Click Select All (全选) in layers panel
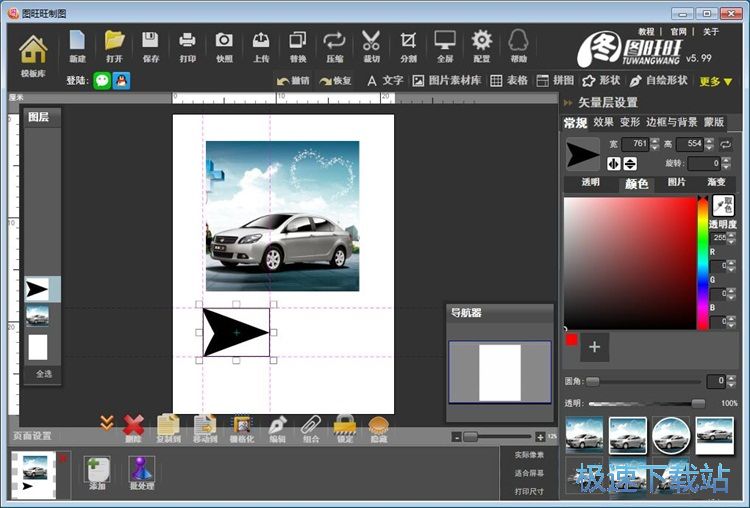750x508 pixels. tap(43, 373)
